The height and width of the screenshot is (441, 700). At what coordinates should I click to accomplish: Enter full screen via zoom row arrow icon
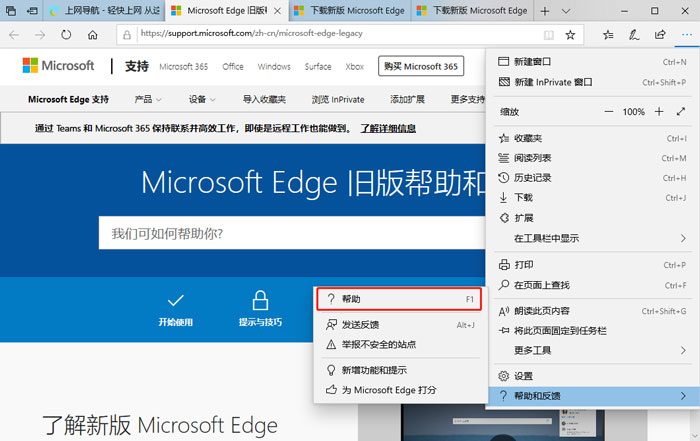pyautogui.click(x=685, y=112)
